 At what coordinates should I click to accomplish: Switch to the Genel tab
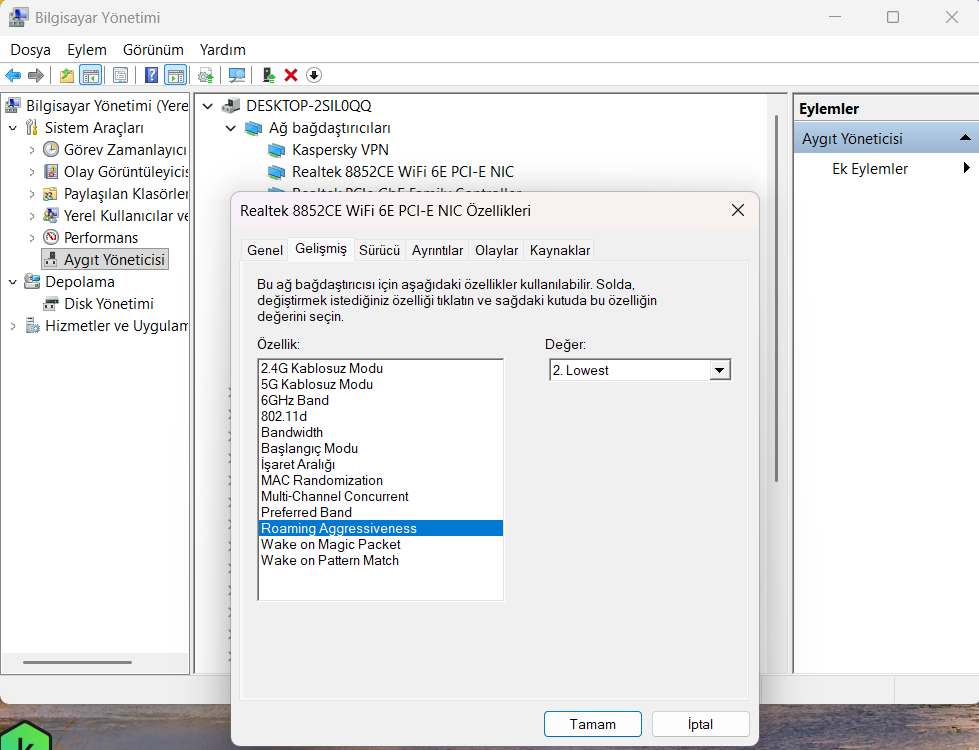click(265, 250)
